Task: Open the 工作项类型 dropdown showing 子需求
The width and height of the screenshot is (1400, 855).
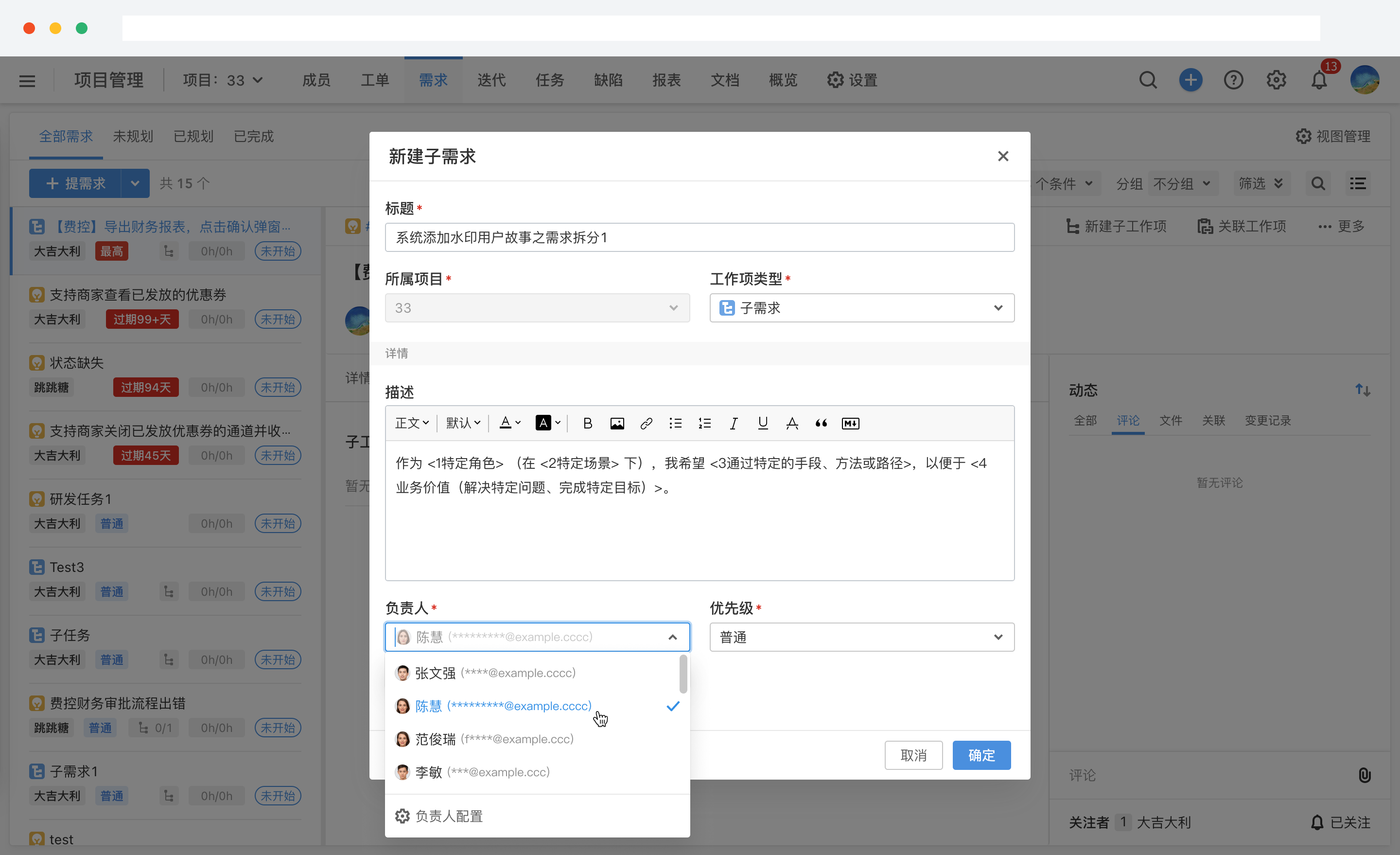Action: 861,307
